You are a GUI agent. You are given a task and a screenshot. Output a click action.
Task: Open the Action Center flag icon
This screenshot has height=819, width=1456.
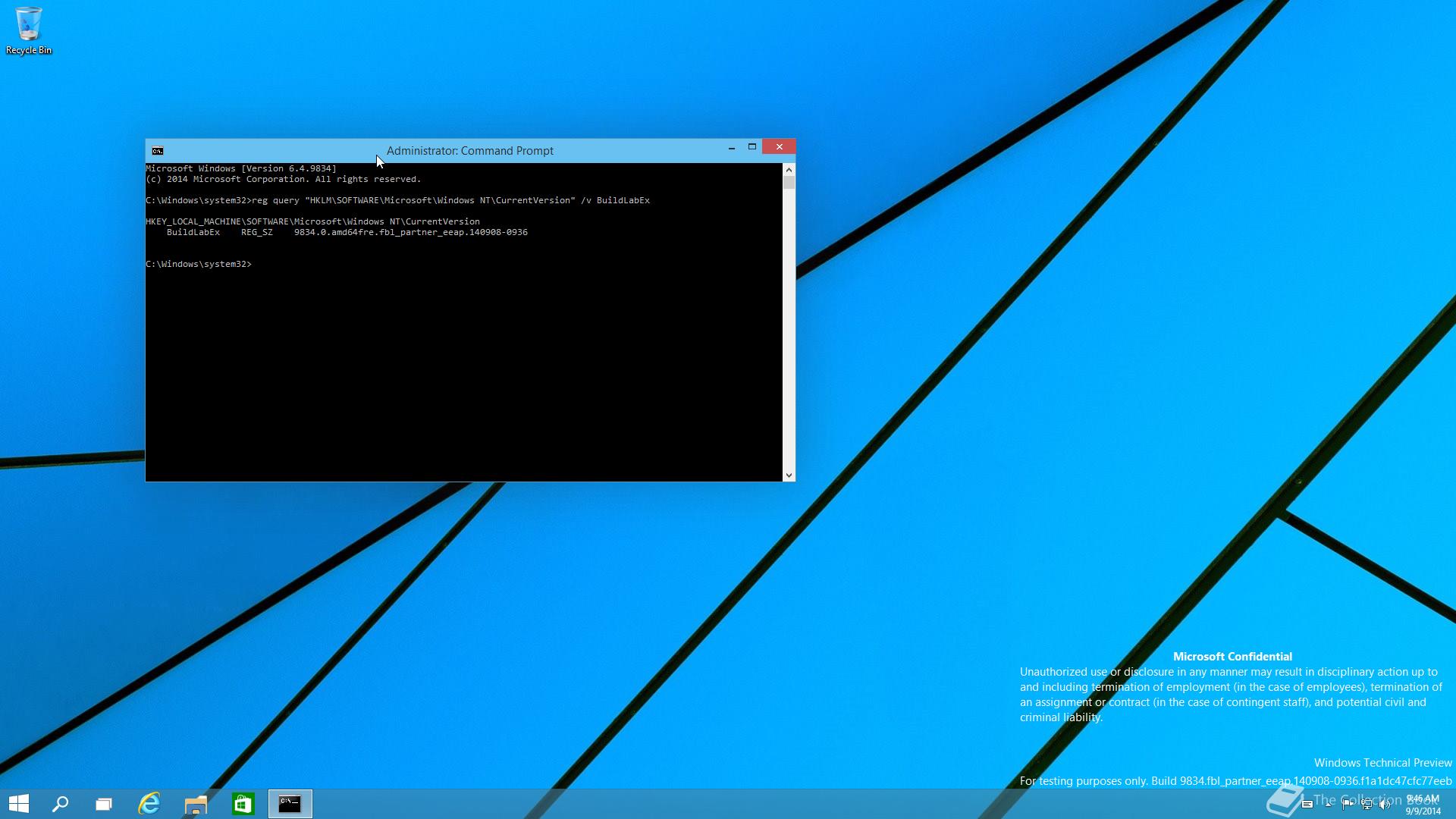(1348, 805)
